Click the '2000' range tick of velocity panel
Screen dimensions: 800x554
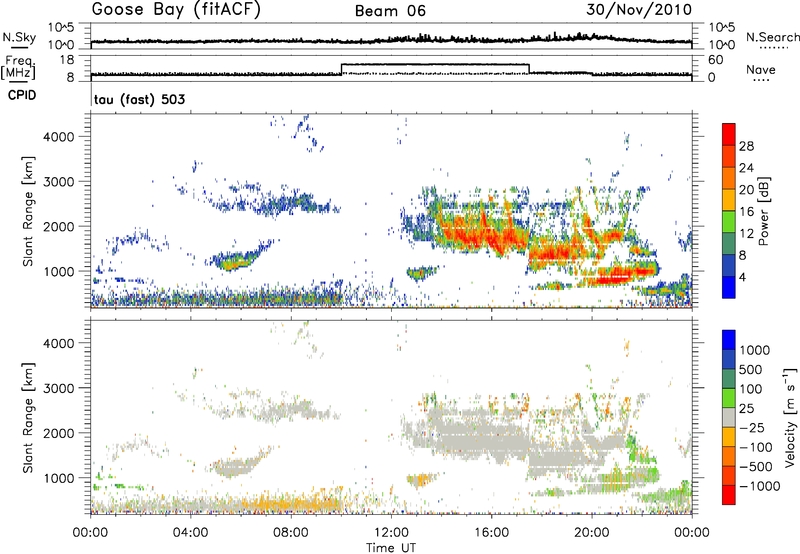tap(59, 433)
